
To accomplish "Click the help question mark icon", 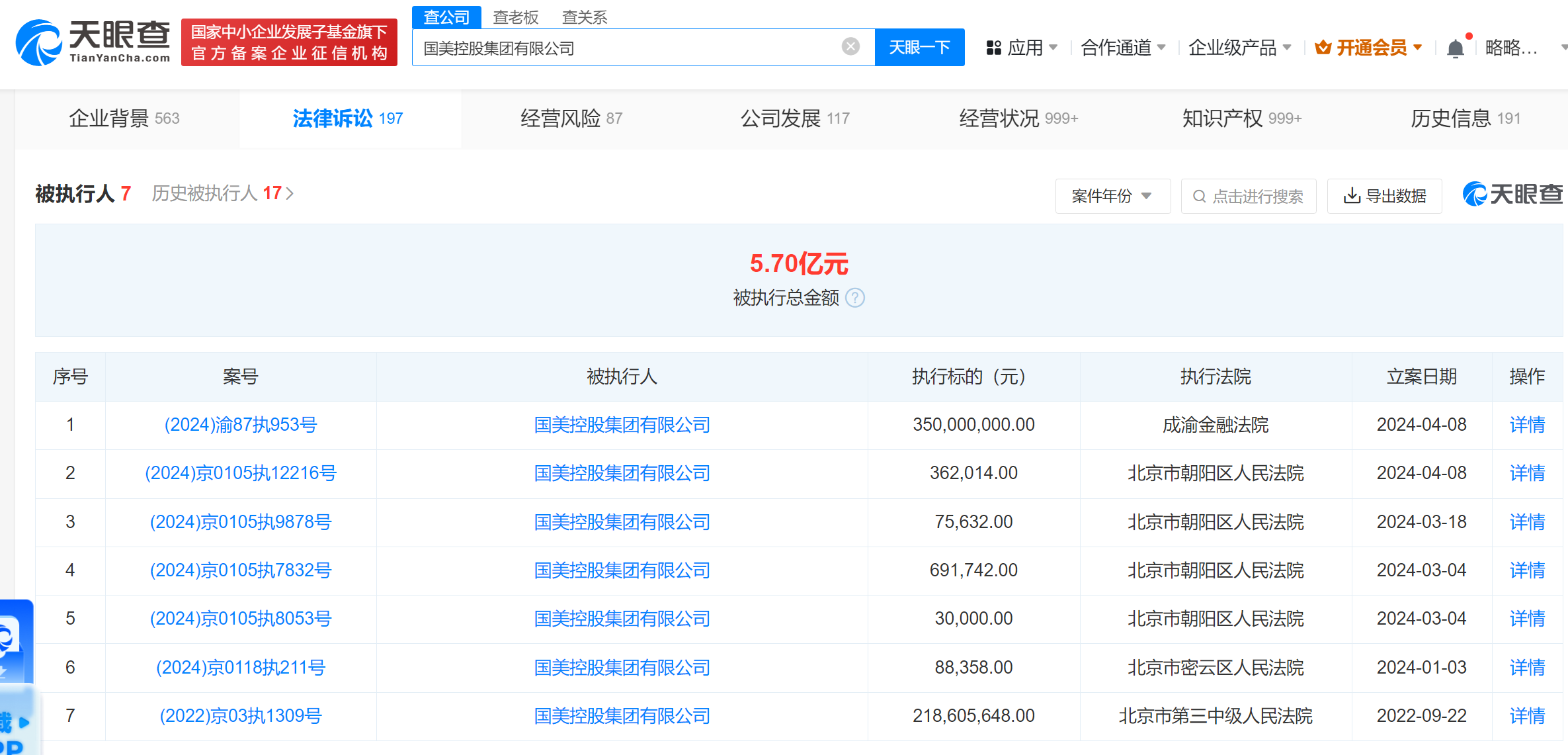I will click(855, 298).
